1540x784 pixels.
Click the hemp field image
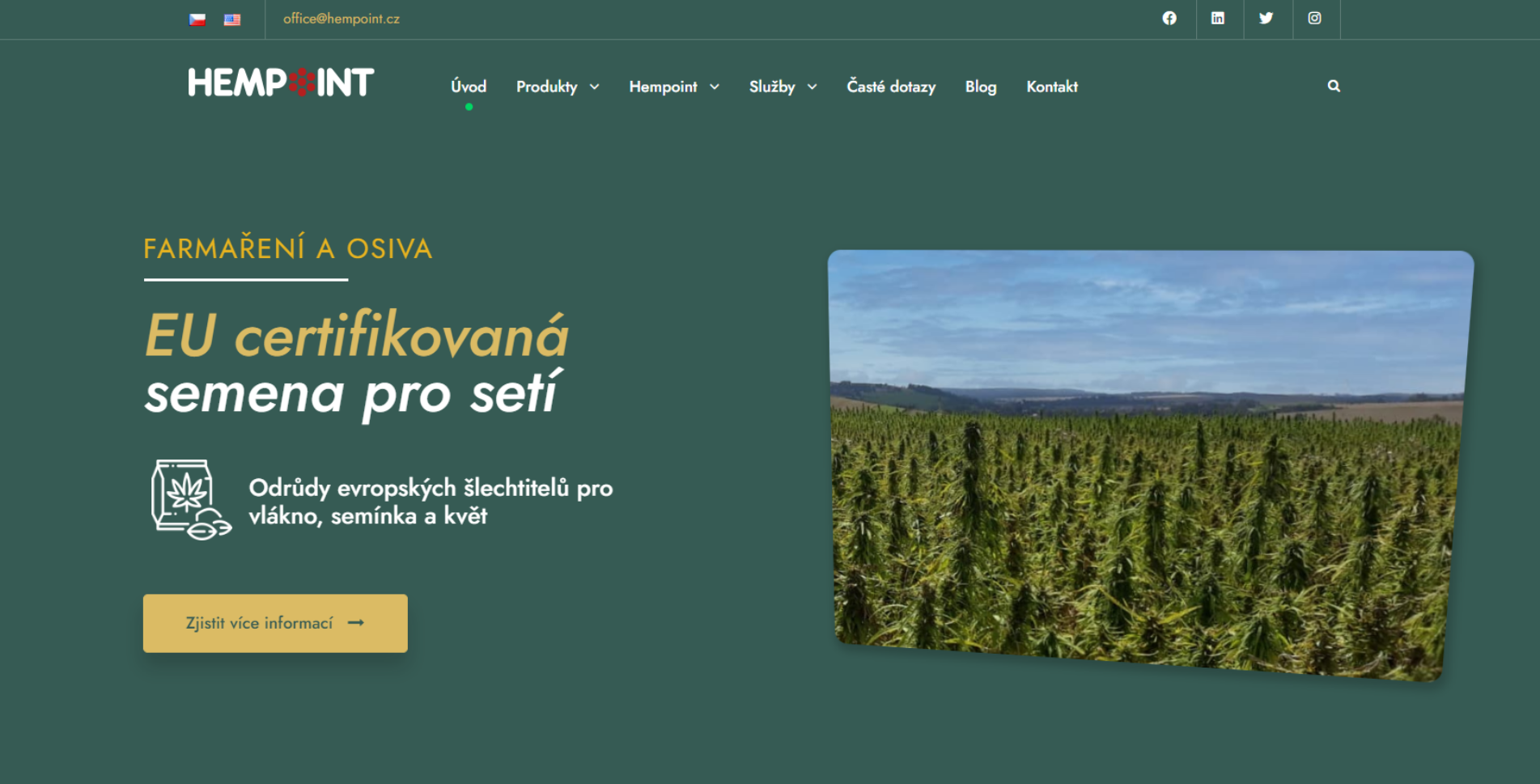[x=1149, y=465]
